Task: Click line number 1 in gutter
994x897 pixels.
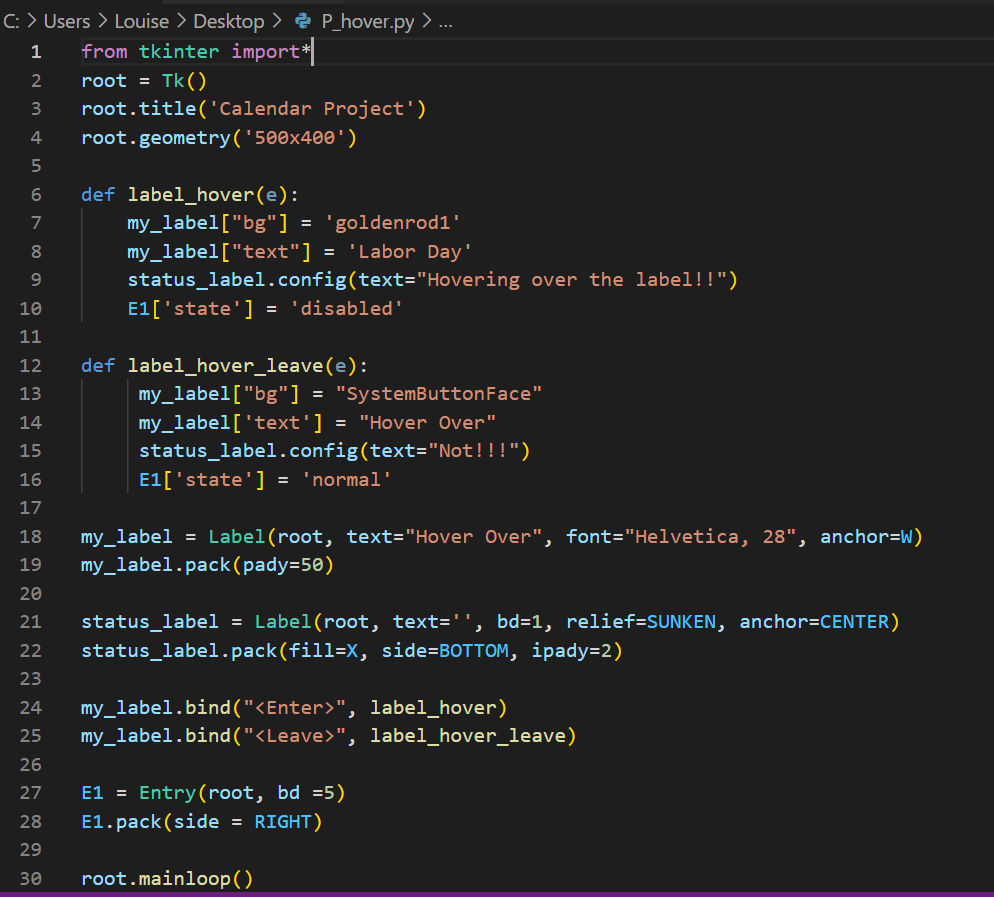Action: click(x=36, y=51)
